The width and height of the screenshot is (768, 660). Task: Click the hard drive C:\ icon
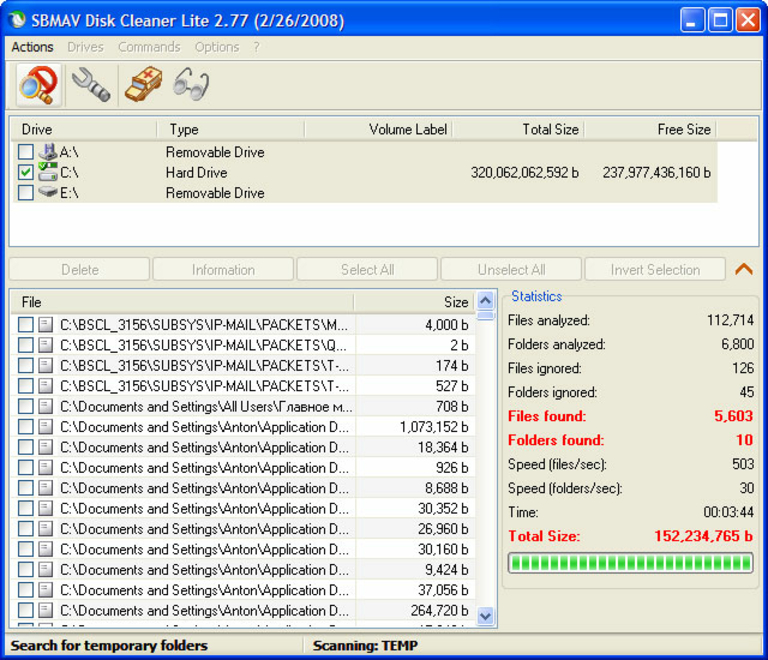point(48,172)
